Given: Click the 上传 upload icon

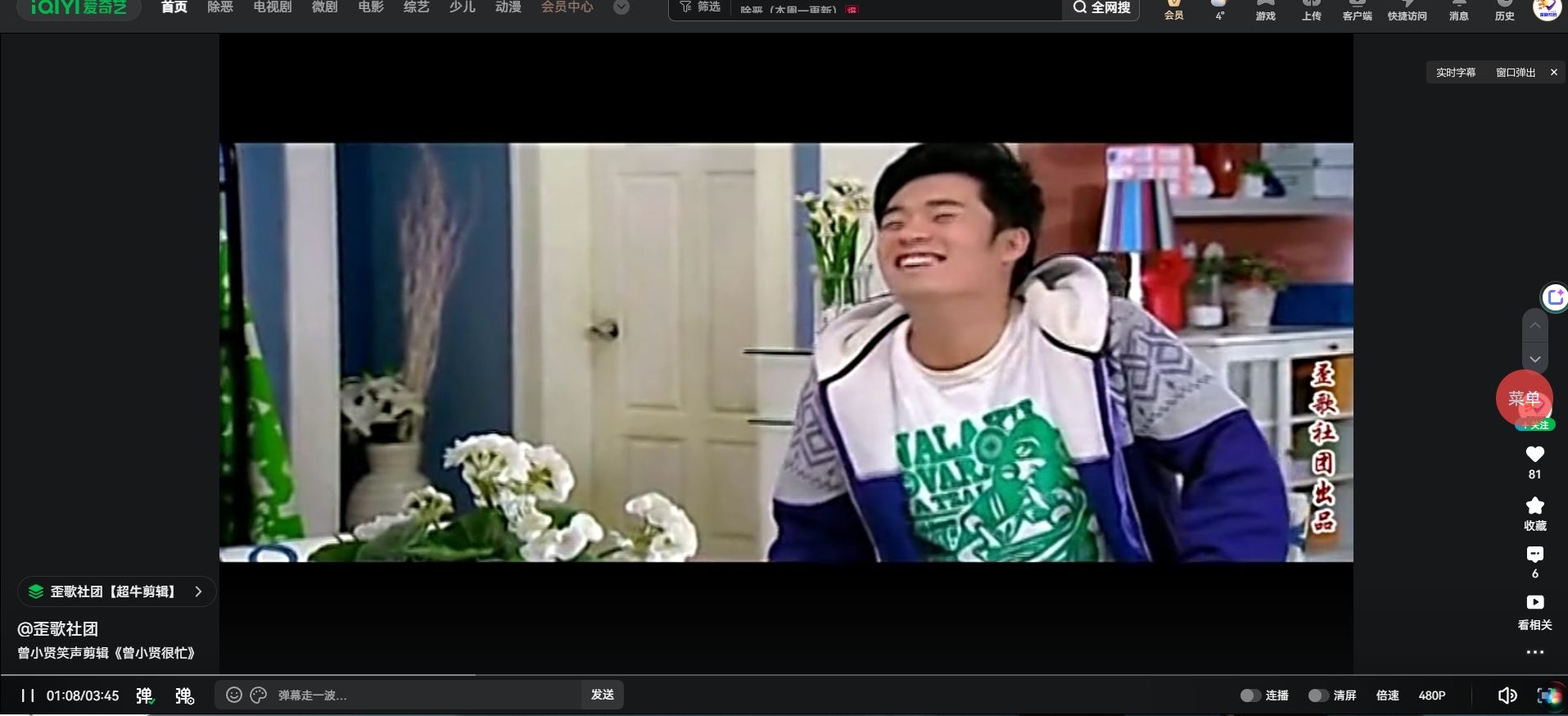Looking at the screenshot, I should [x=1312, y=9].
